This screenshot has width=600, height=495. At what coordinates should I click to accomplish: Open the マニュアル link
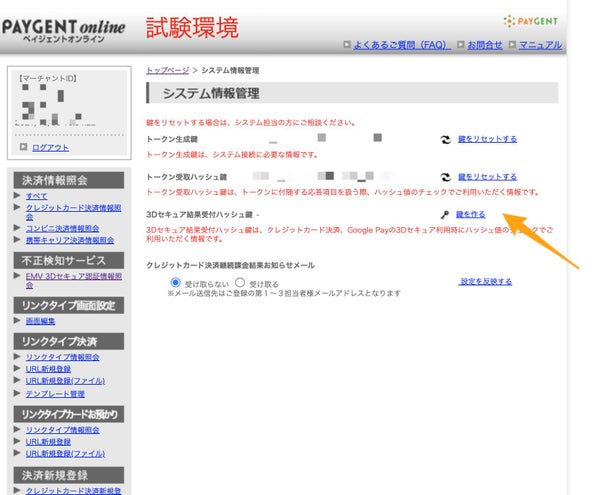540,45
